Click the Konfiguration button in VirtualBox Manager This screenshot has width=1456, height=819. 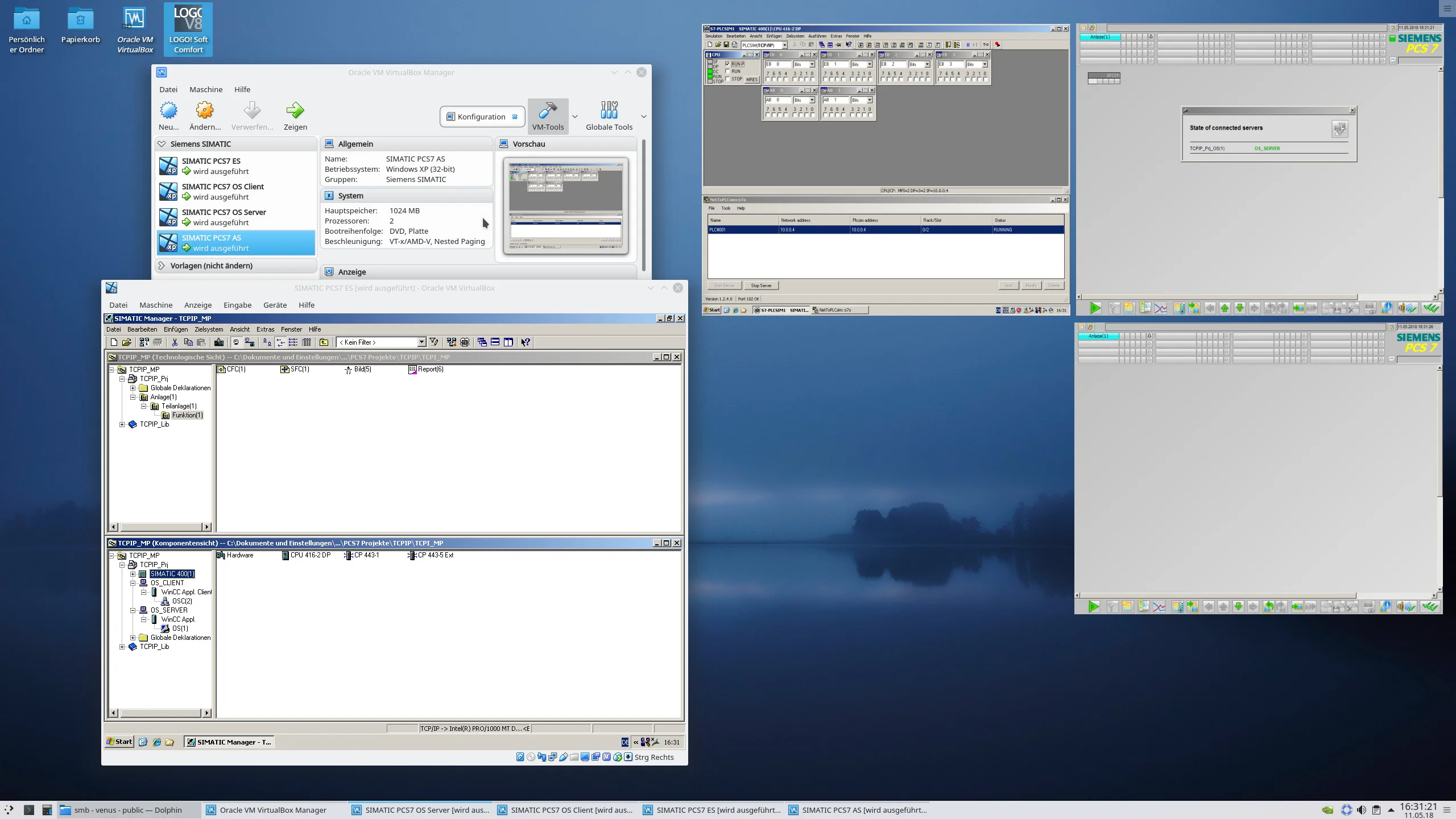click(482, 117)
